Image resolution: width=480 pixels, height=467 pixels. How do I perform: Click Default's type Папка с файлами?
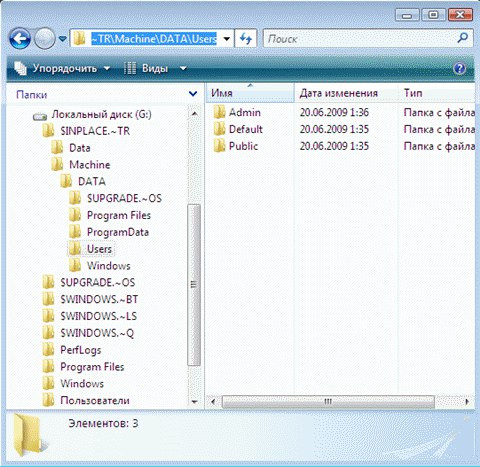click(439, 129)
